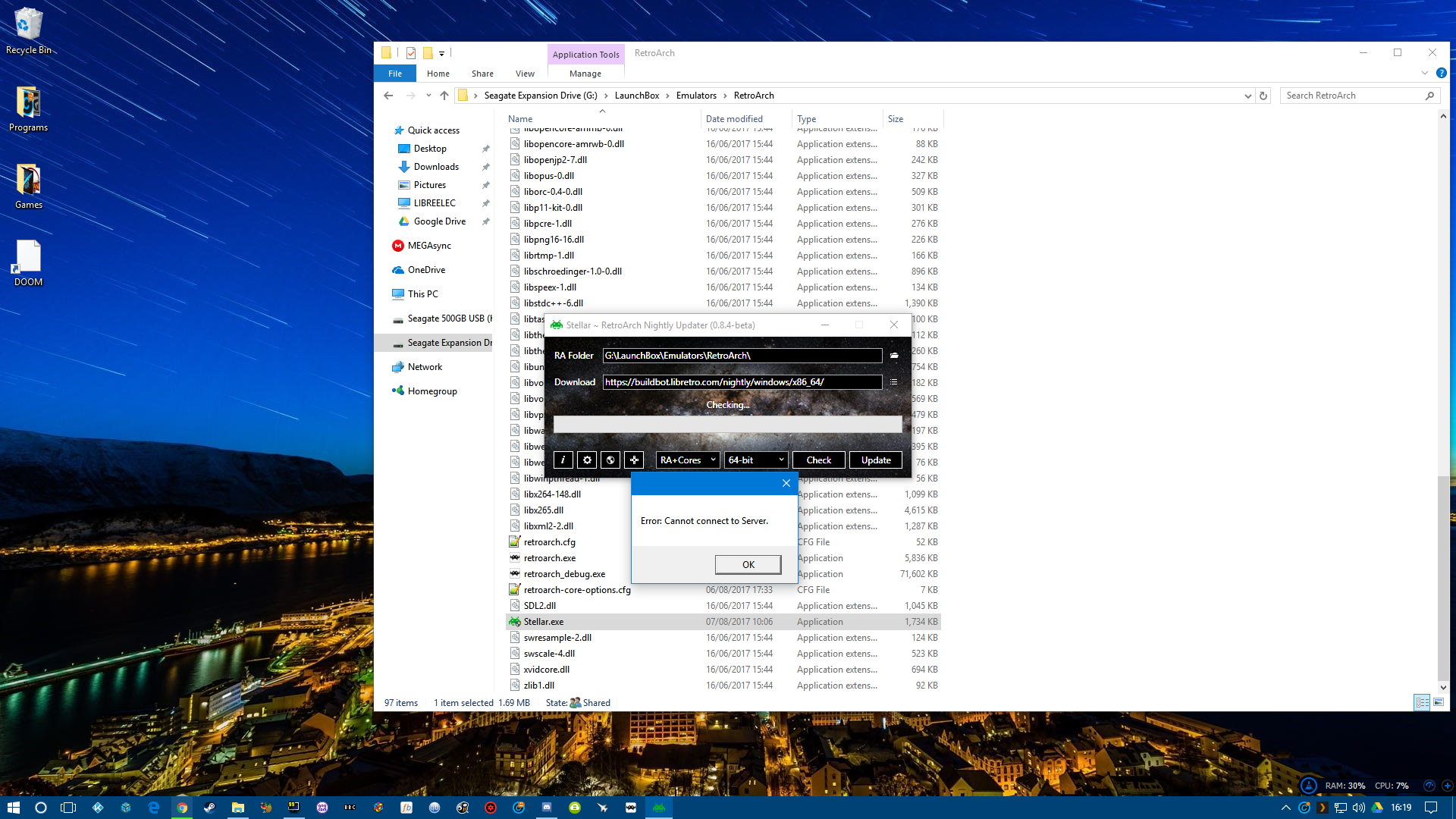
Task: Sort files by Date modified column
Action: point(734,119)
